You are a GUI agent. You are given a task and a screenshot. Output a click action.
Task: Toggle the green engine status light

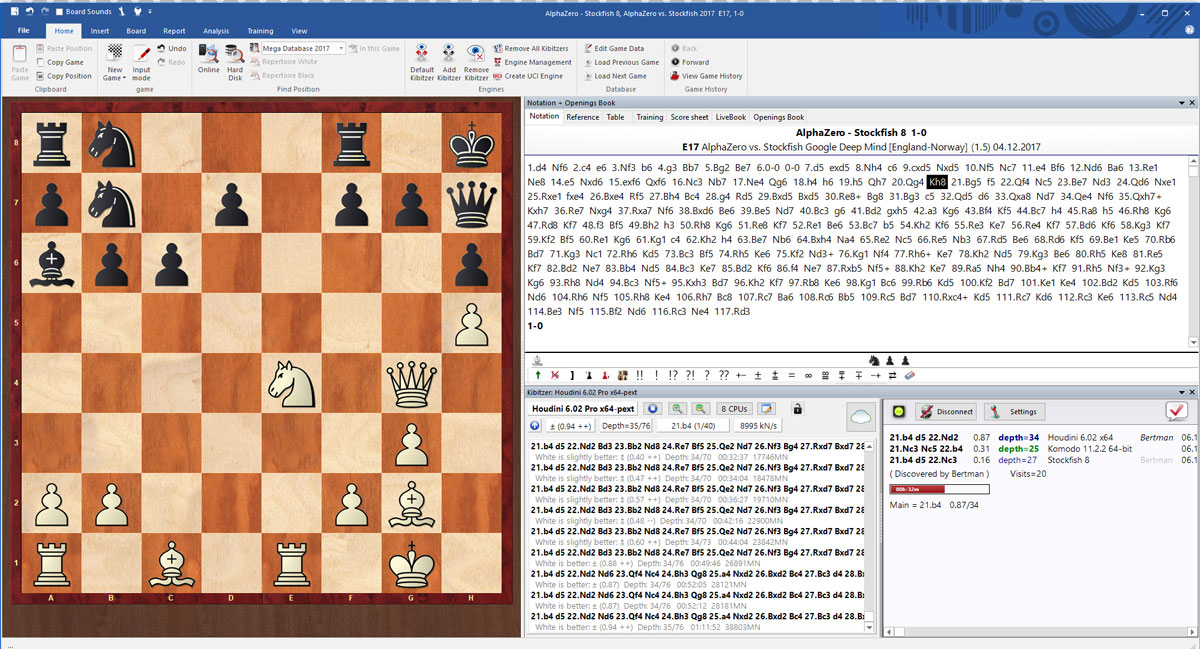coord(899,411)
